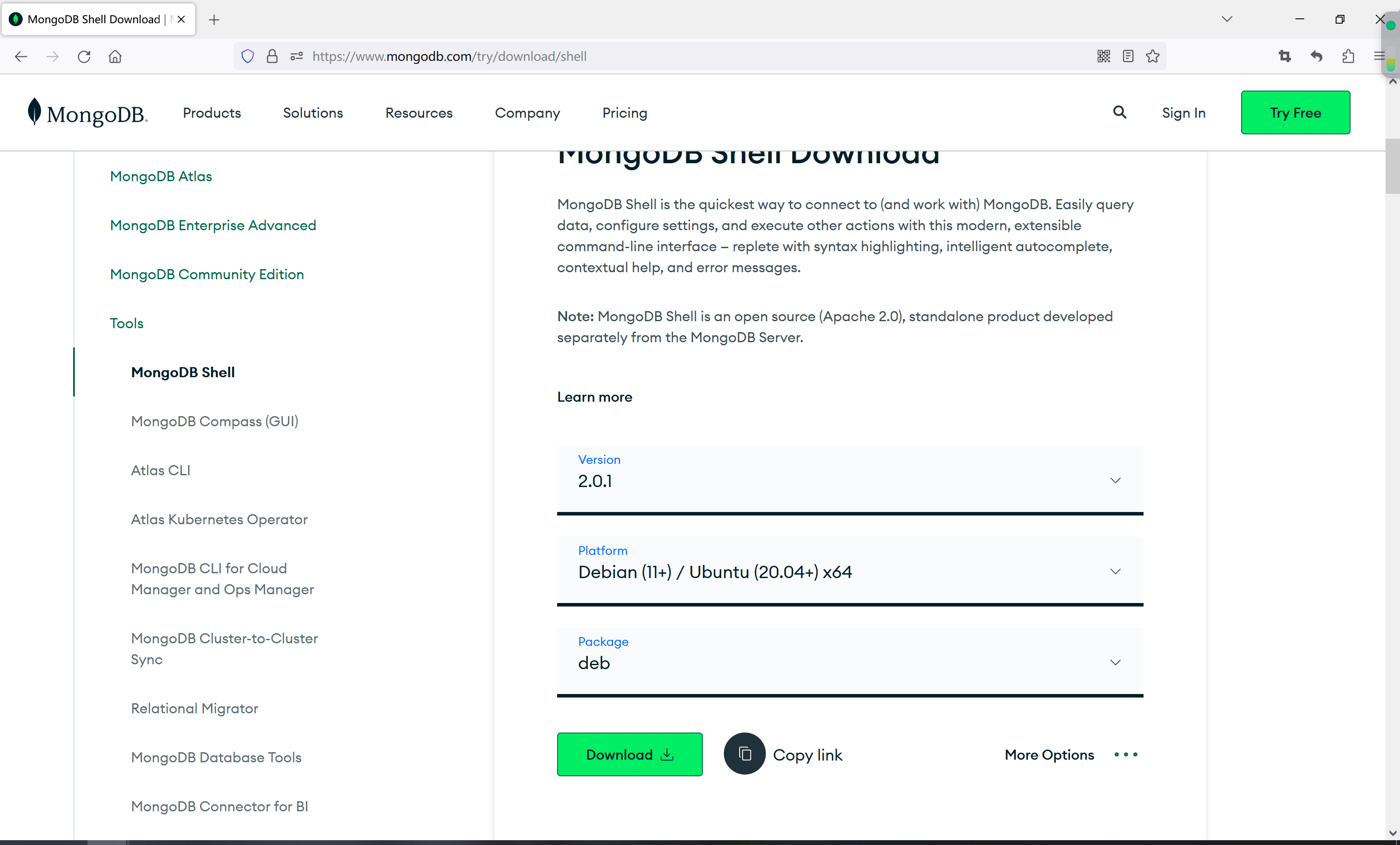Screen dimensions: 1400x845
Task: Click the QR code icon in address bar
Action: pyautogui.click(x=1103, y=56)
